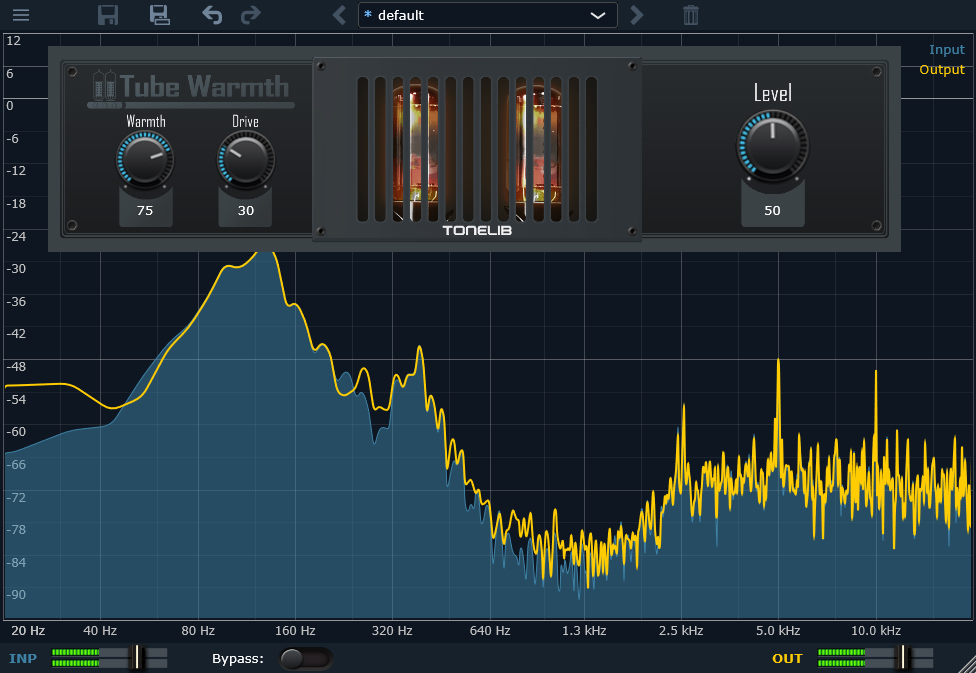Click the 12 dB scale label
Image resolution: width=976 pixels, height=673 pixels.
pos(13,41)
